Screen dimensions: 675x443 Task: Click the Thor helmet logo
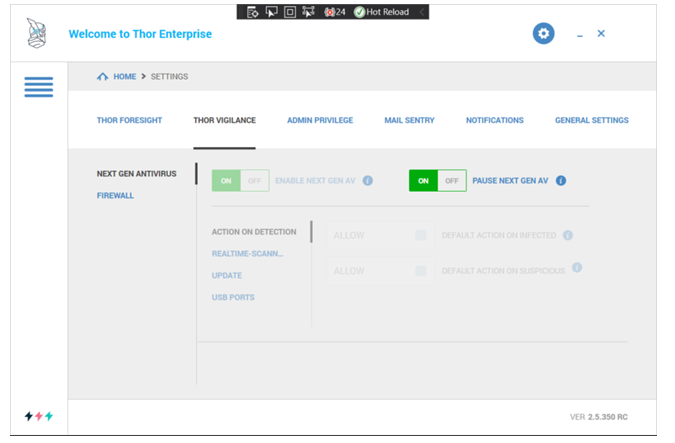36,33
